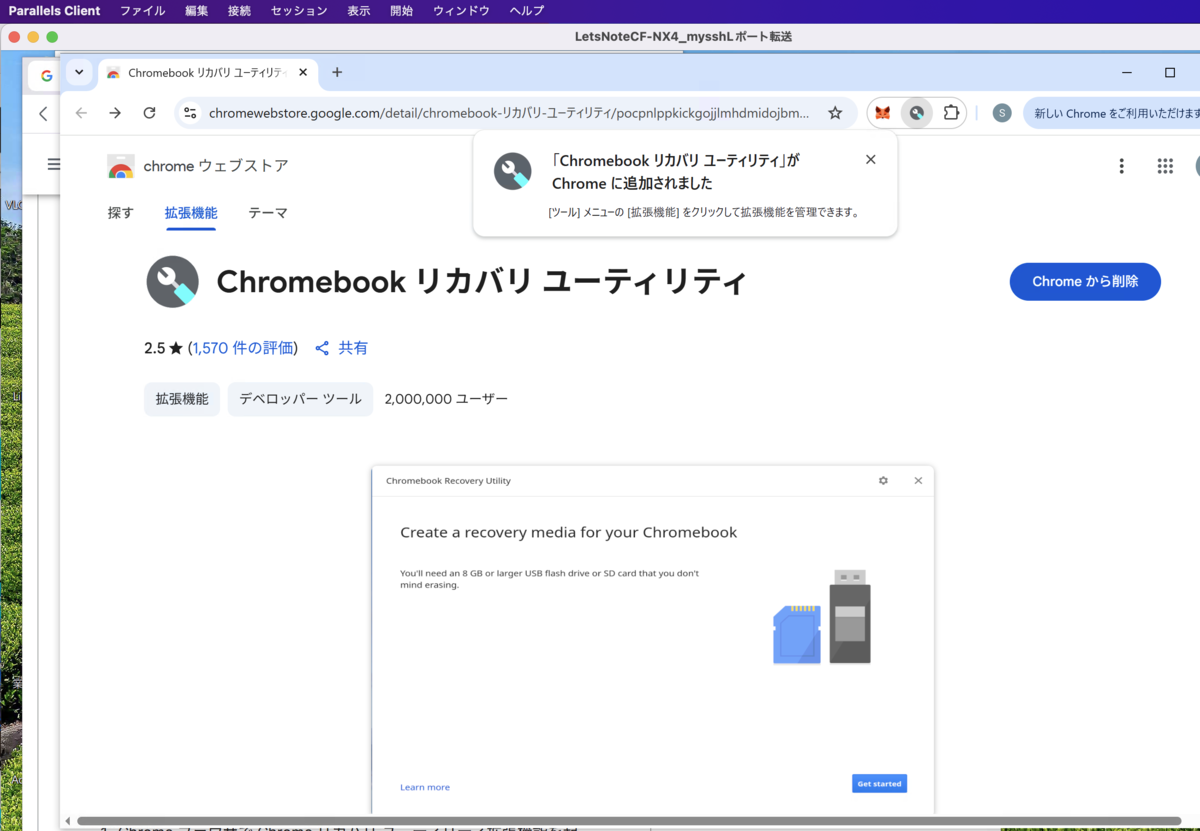Click the 共有 share link

(x=353, y=348)
